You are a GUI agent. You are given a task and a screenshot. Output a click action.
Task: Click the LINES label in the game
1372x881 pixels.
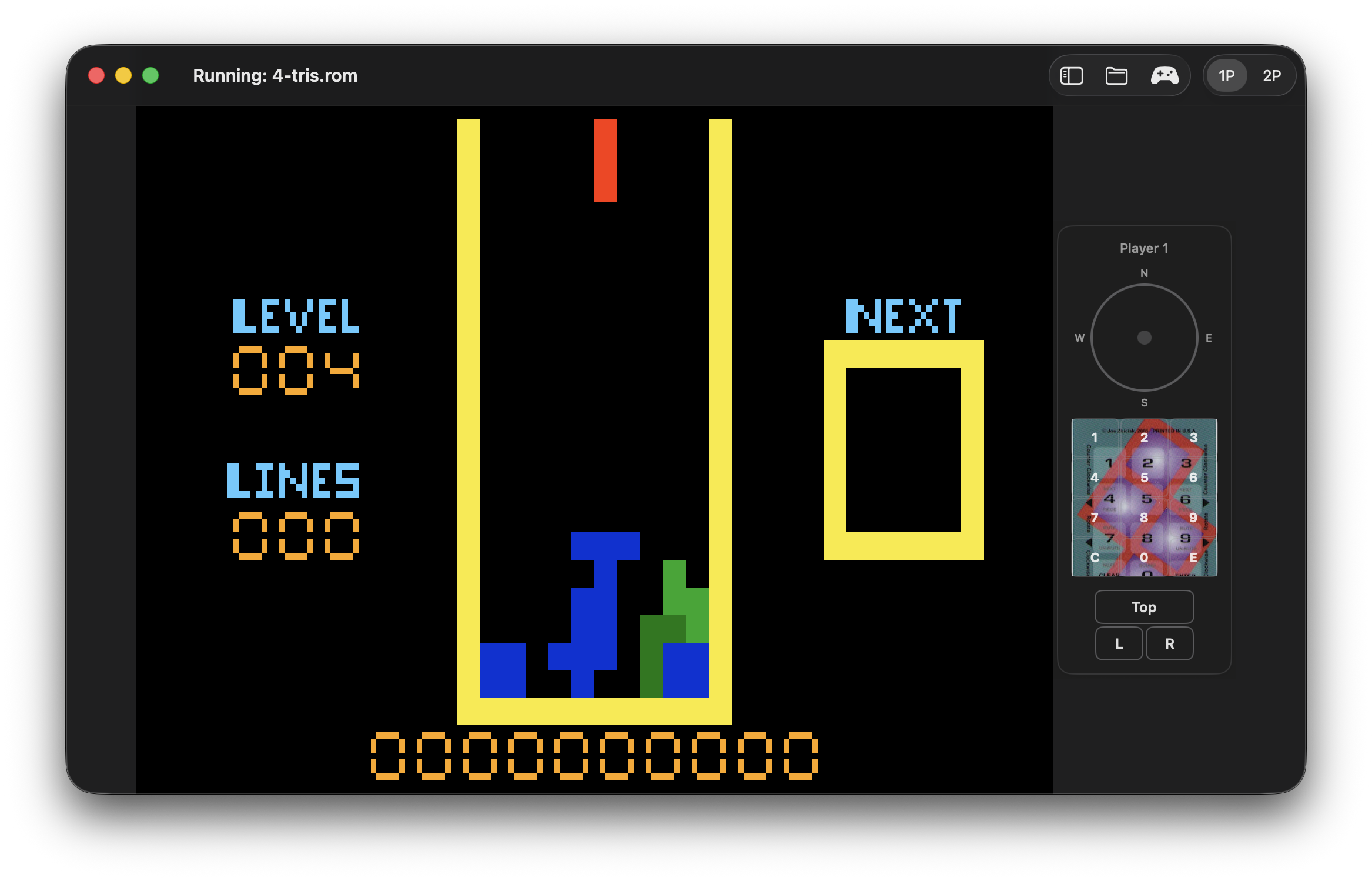(293, 480)
